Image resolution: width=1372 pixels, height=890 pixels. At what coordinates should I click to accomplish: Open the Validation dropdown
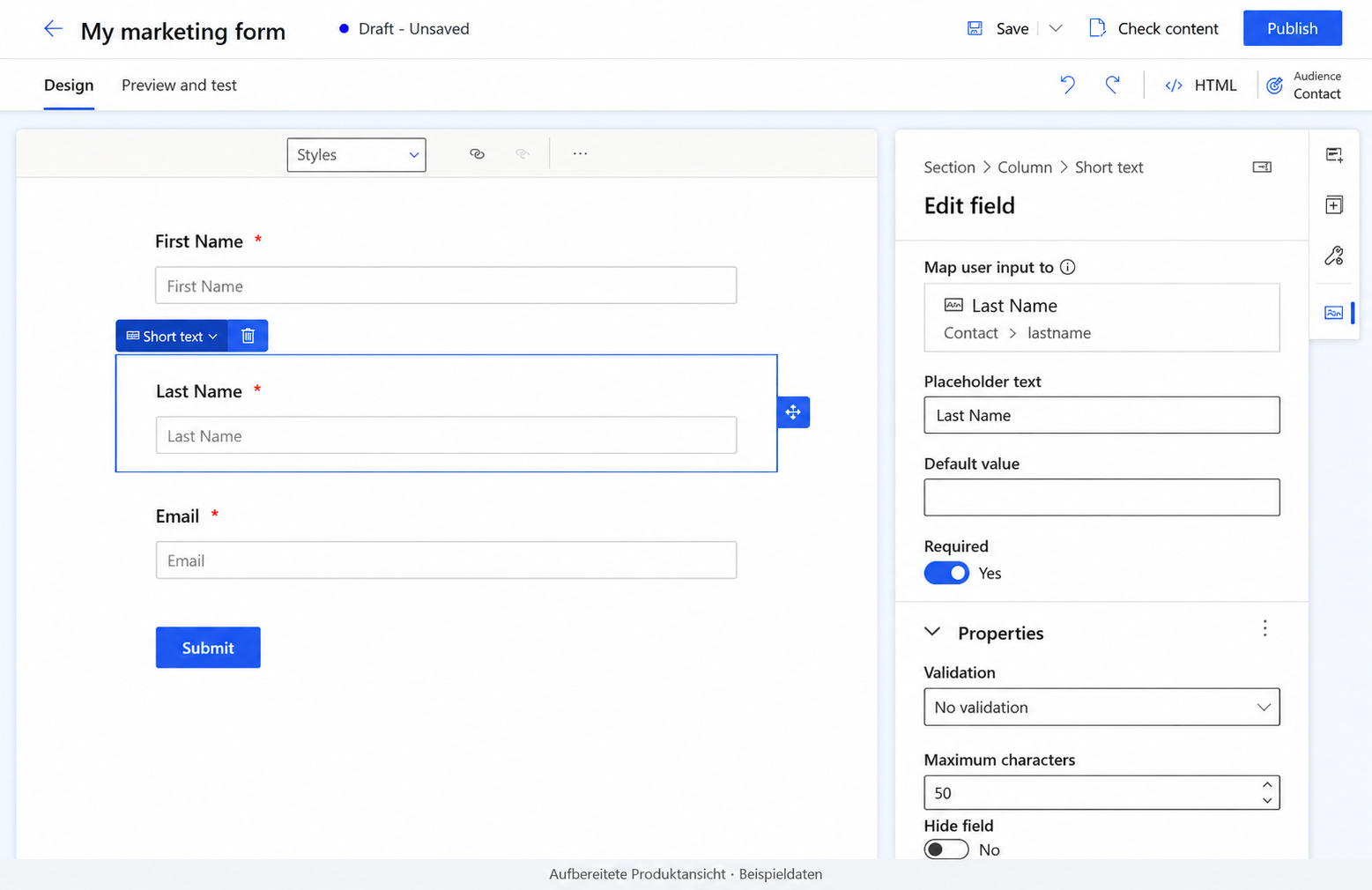pos(1101,707)
